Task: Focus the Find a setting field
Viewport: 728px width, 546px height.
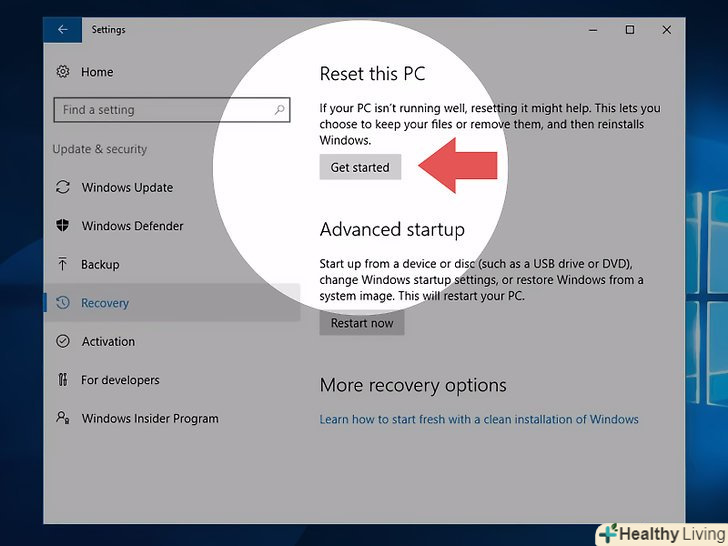Action: pos(172,110)
